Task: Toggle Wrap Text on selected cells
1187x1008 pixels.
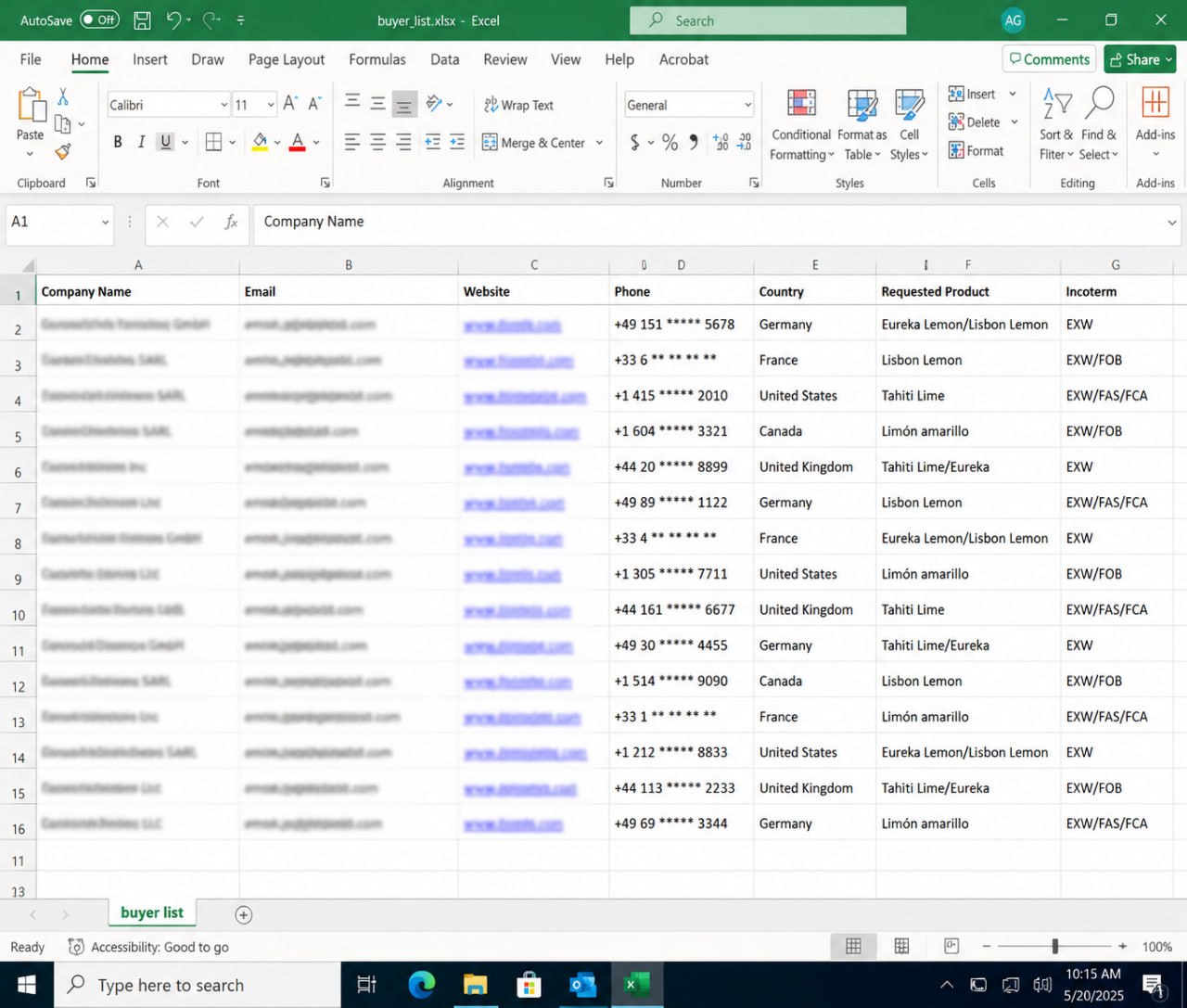Action: 518,105
